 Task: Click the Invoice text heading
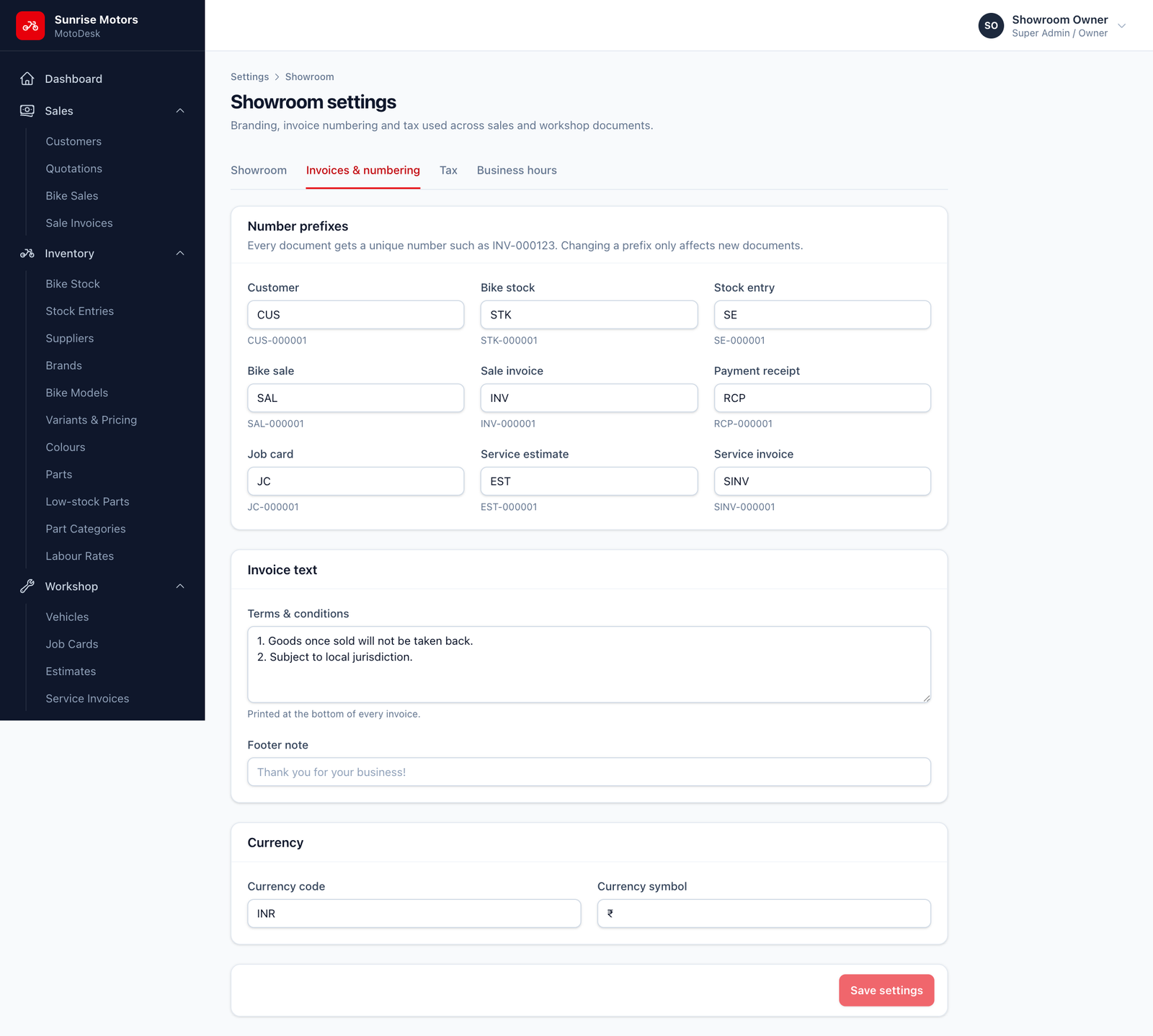(x=282, y=570)
